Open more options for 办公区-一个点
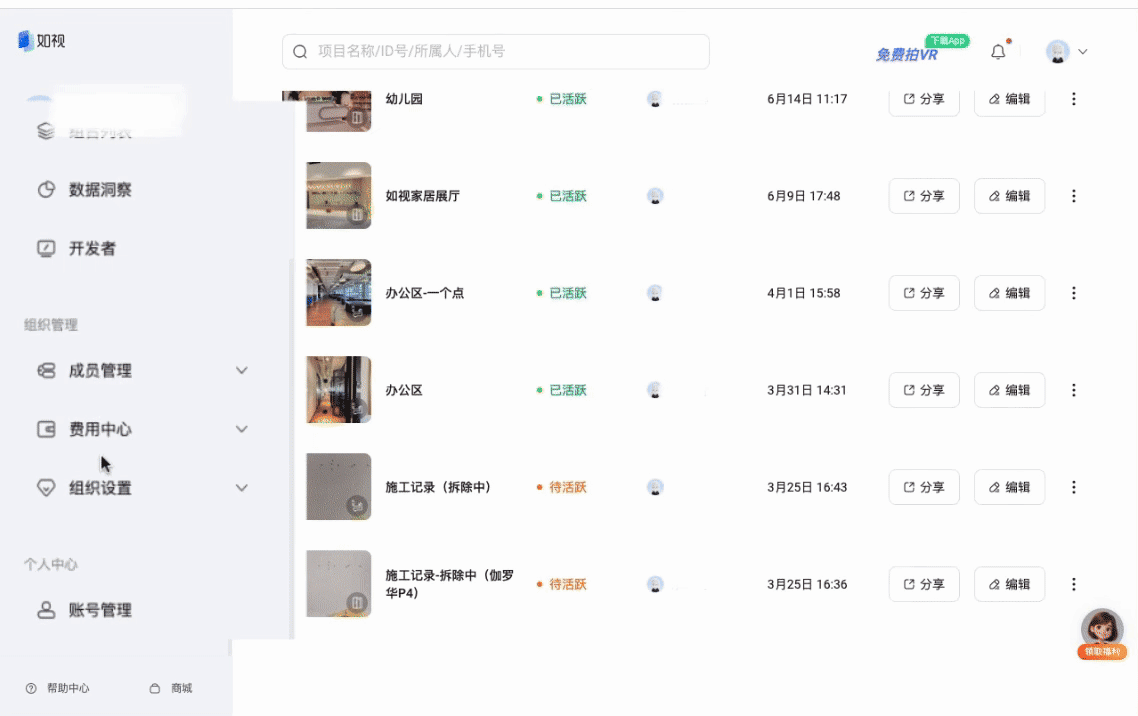Image resolution: width=1138 pixels, height=716 pixels. 1074,293
